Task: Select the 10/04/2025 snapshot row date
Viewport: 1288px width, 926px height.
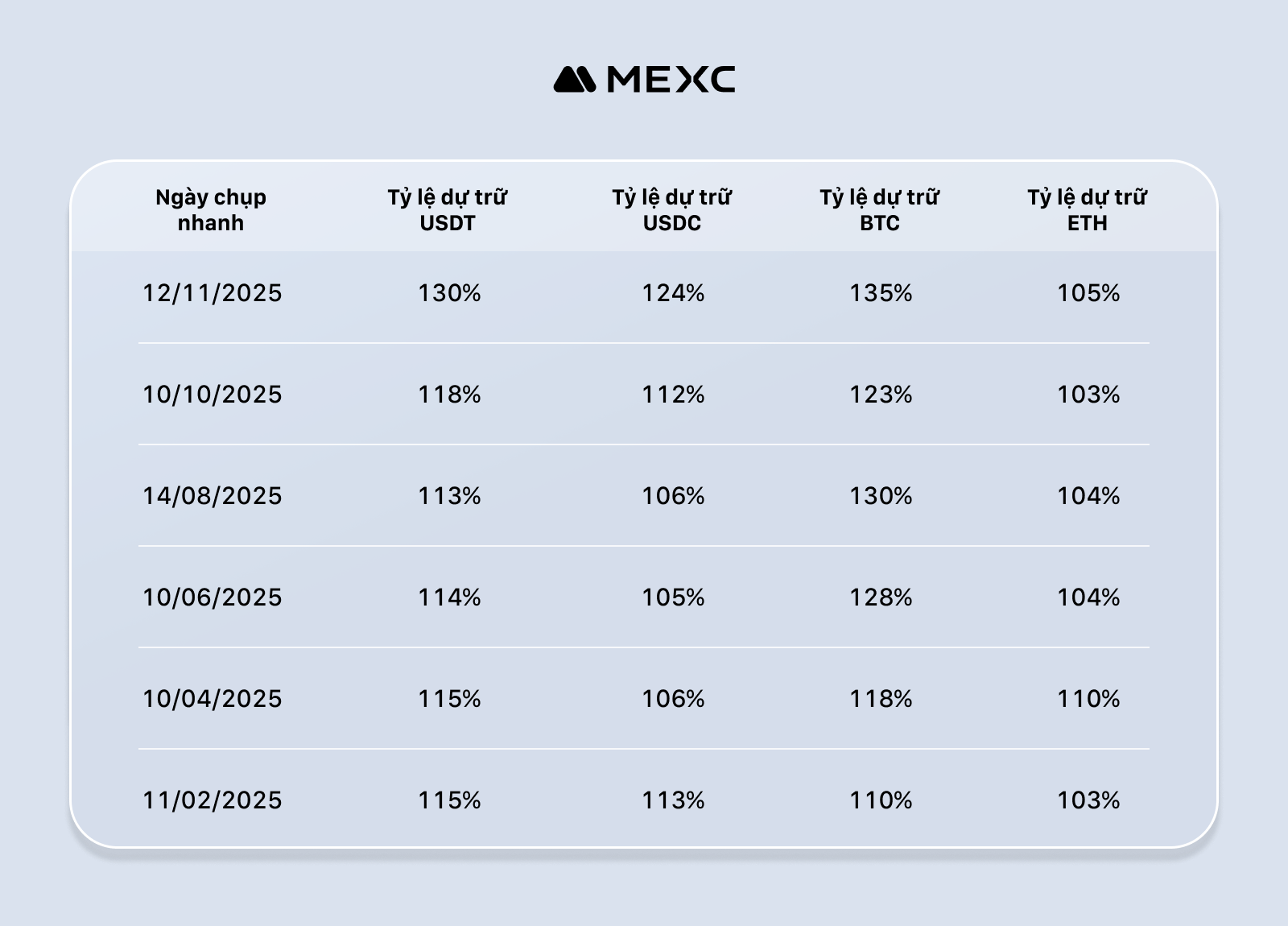Action: click(213, 699)
